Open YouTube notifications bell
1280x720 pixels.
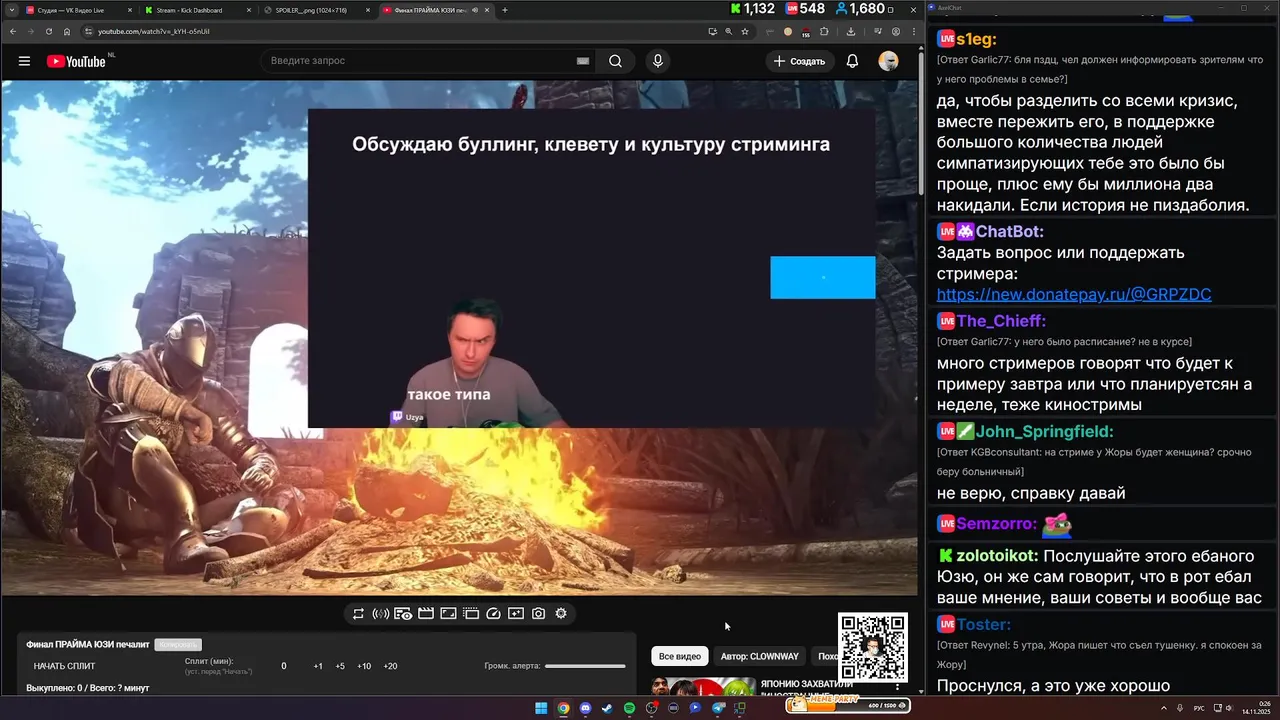(x=852, y=61)
